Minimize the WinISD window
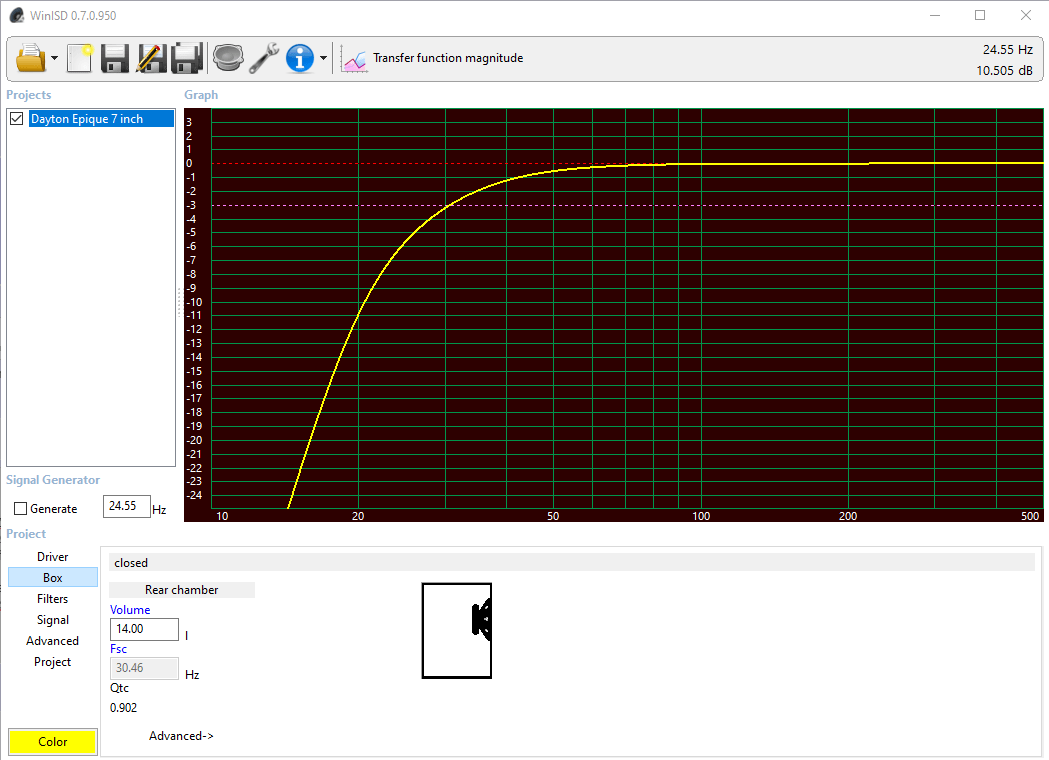 pos(935,15)
